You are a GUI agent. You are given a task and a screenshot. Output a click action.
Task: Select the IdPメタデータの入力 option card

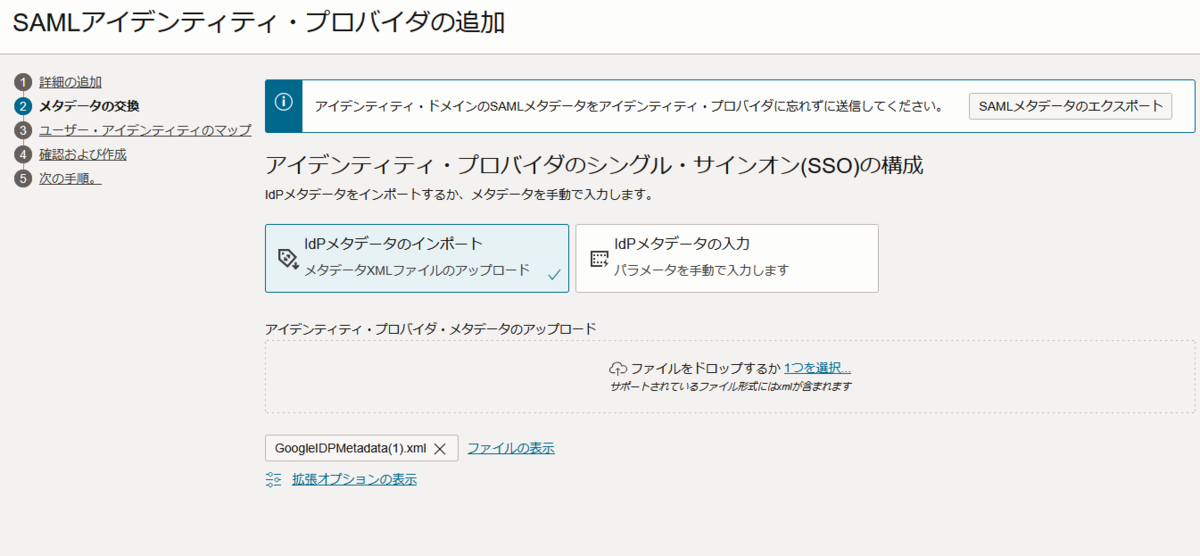pos(727,258)
